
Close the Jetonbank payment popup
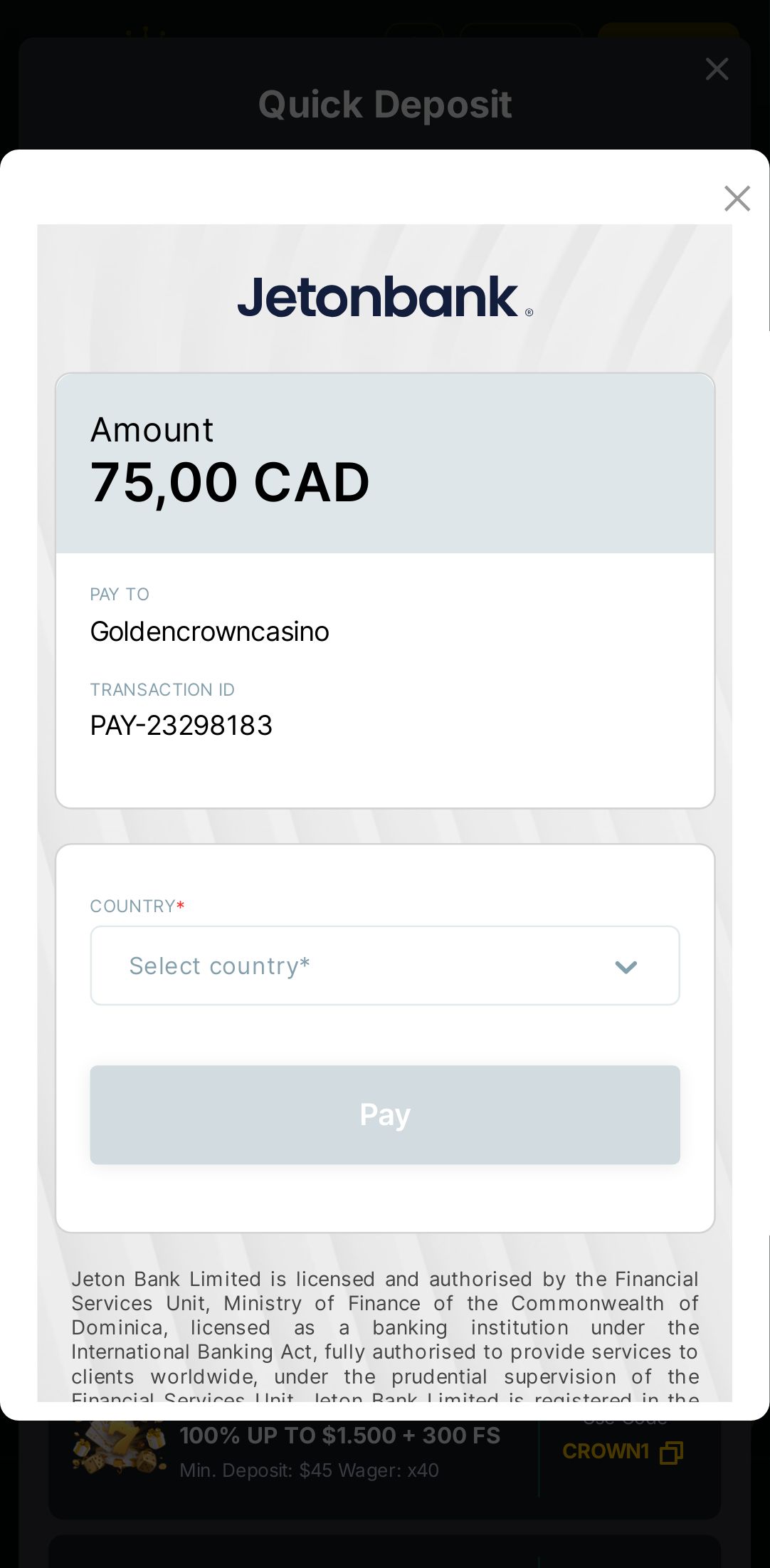(737, 199)
